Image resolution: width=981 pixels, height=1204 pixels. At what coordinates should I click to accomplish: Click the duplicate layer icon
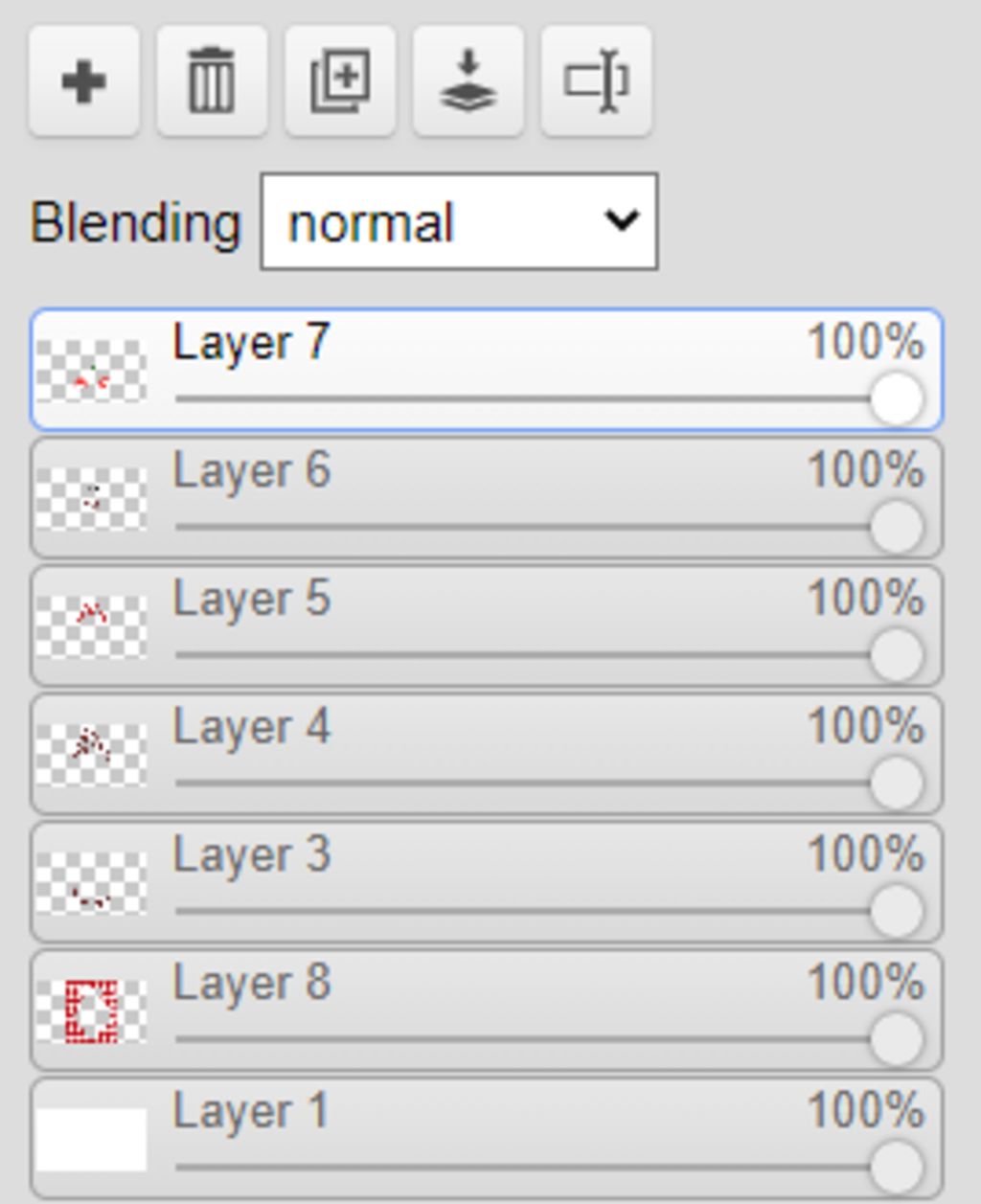click(x=340, y=81)
